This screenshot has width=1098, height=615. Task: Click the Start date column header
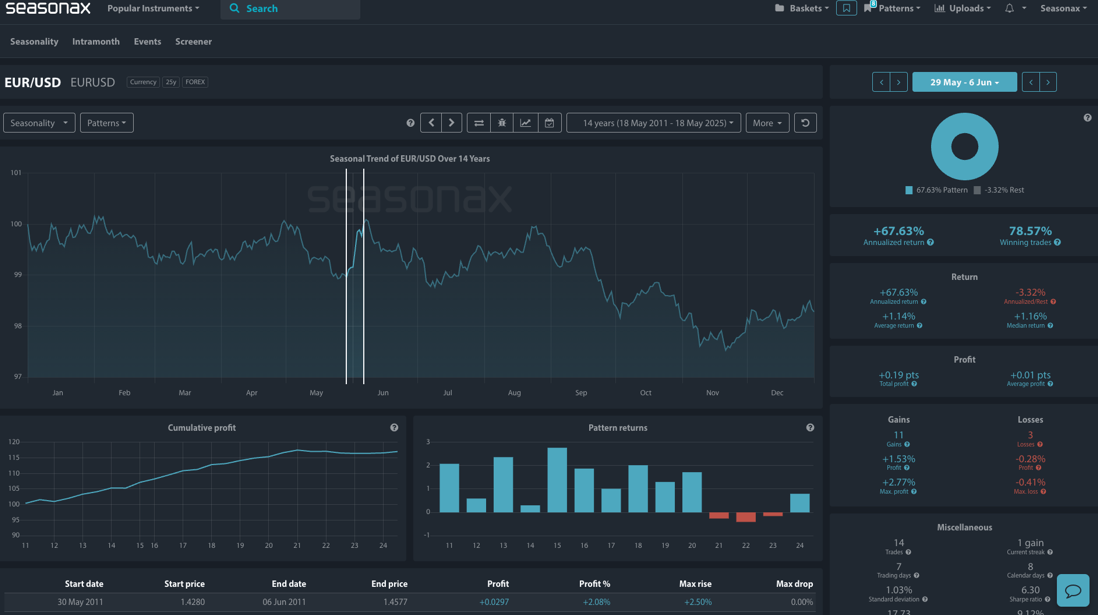click(84, 583)
